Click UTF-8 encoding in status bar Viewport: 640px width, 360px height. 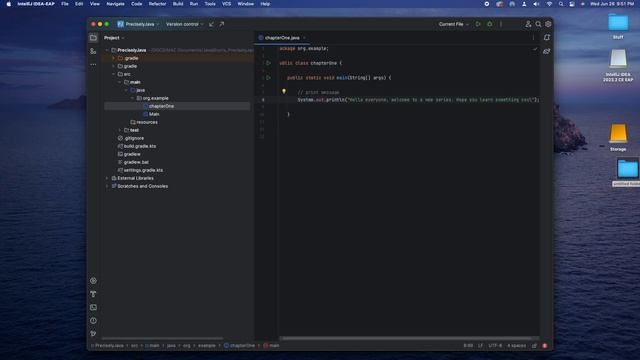click(x=495, y=346)
